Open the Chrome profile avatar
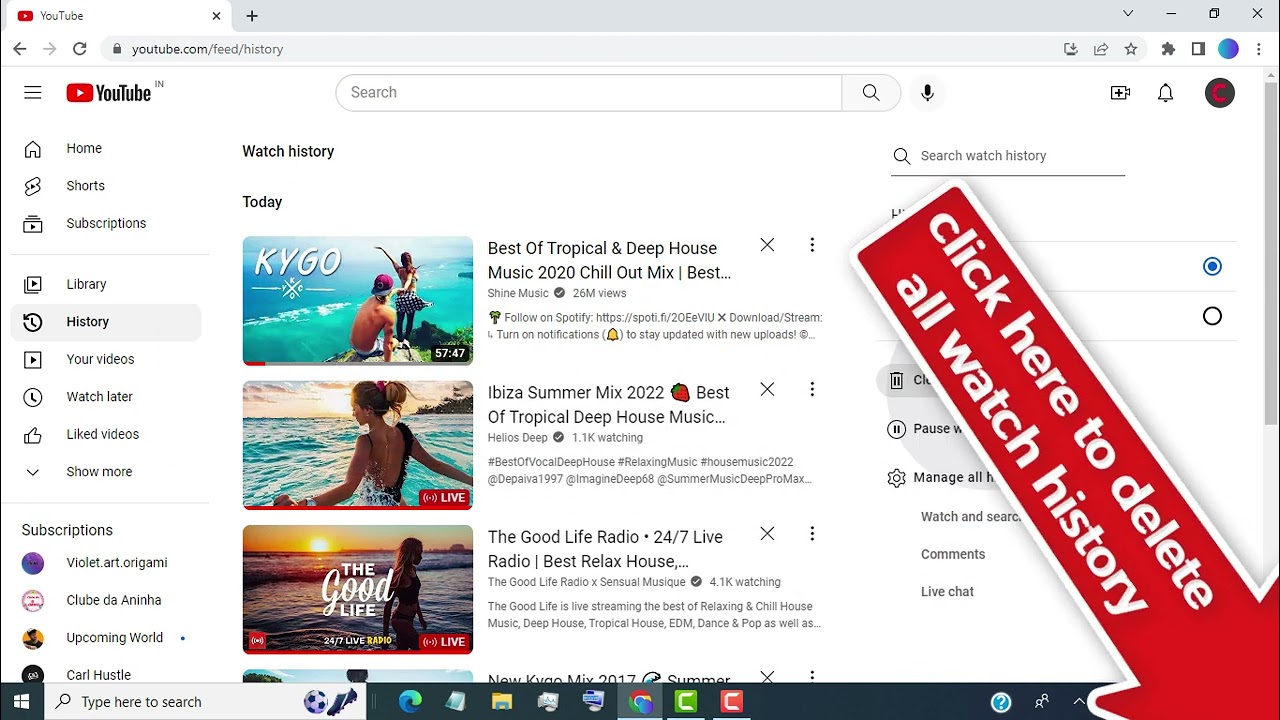Image resolution: width=1280 pixels, height=720 pixels. [x=1229, y=49]
